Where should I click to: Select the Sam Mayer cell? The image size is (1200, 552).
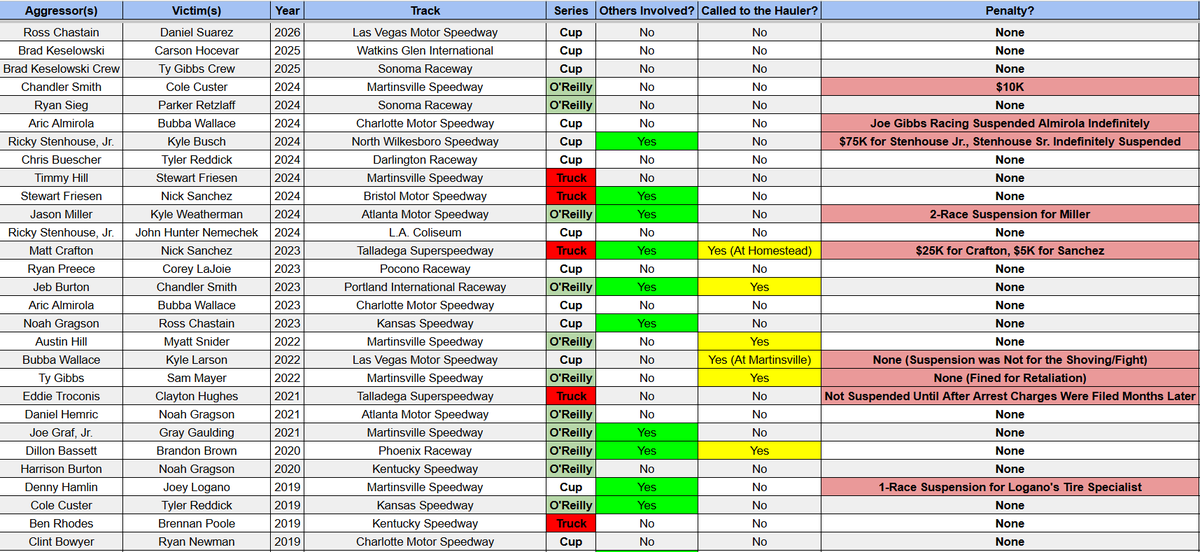pos(196,378)
